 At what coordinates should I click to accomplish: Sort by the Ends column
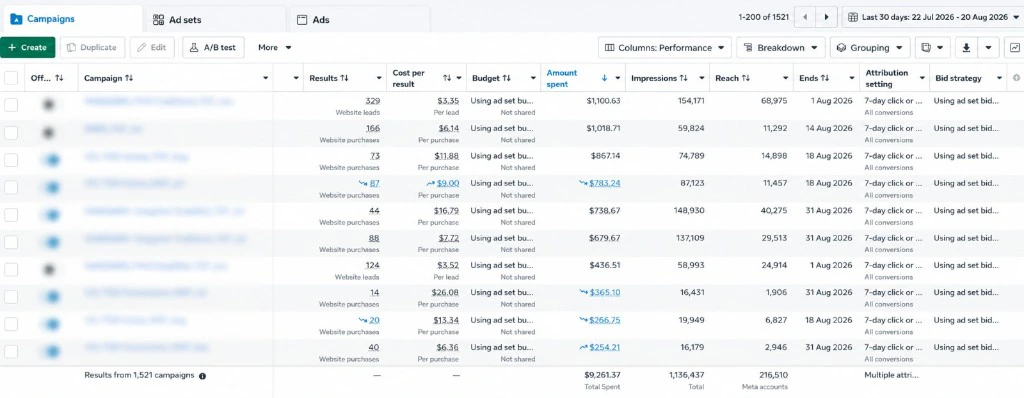pos(825,78)
